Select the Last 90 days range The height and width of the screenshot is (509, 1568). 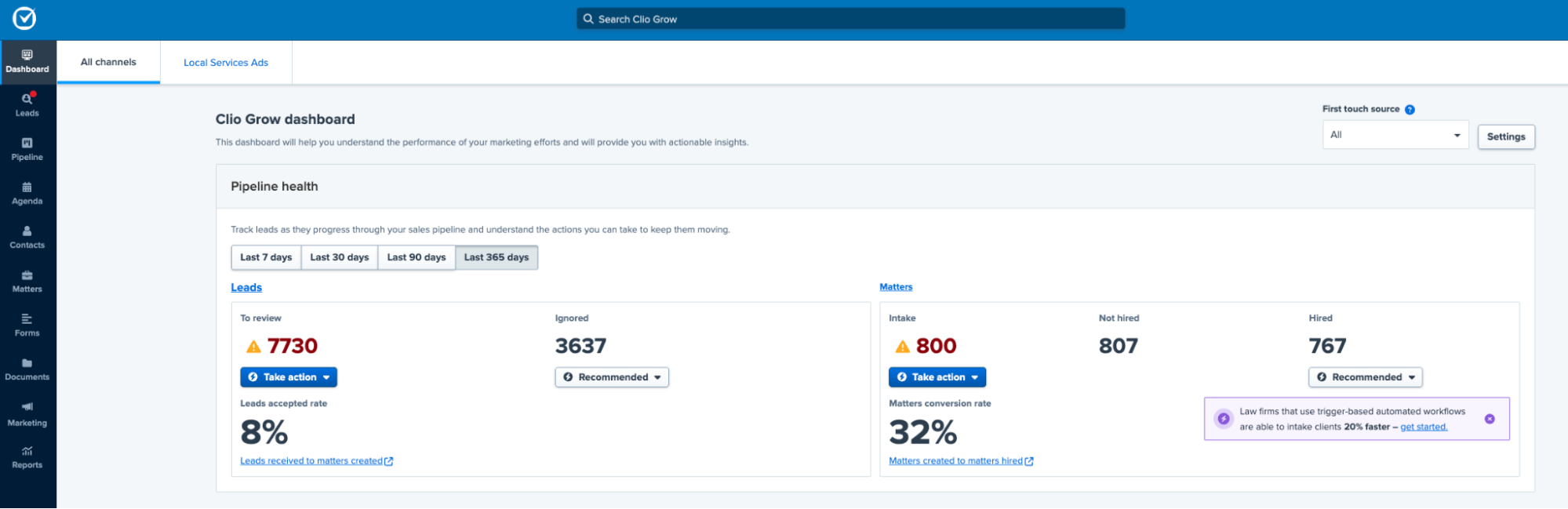click(417, 257)
